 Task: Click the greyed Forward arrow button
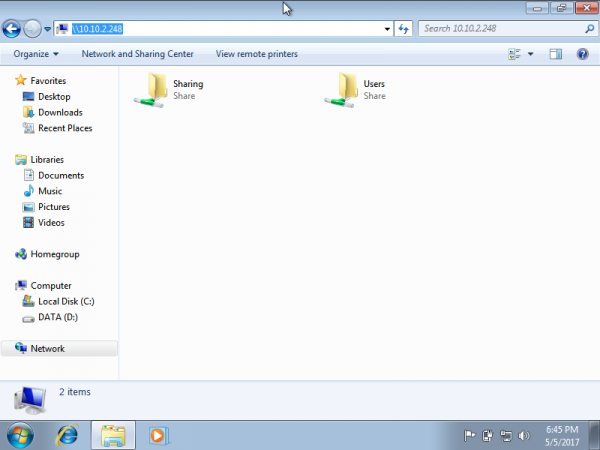coord(33,29)
